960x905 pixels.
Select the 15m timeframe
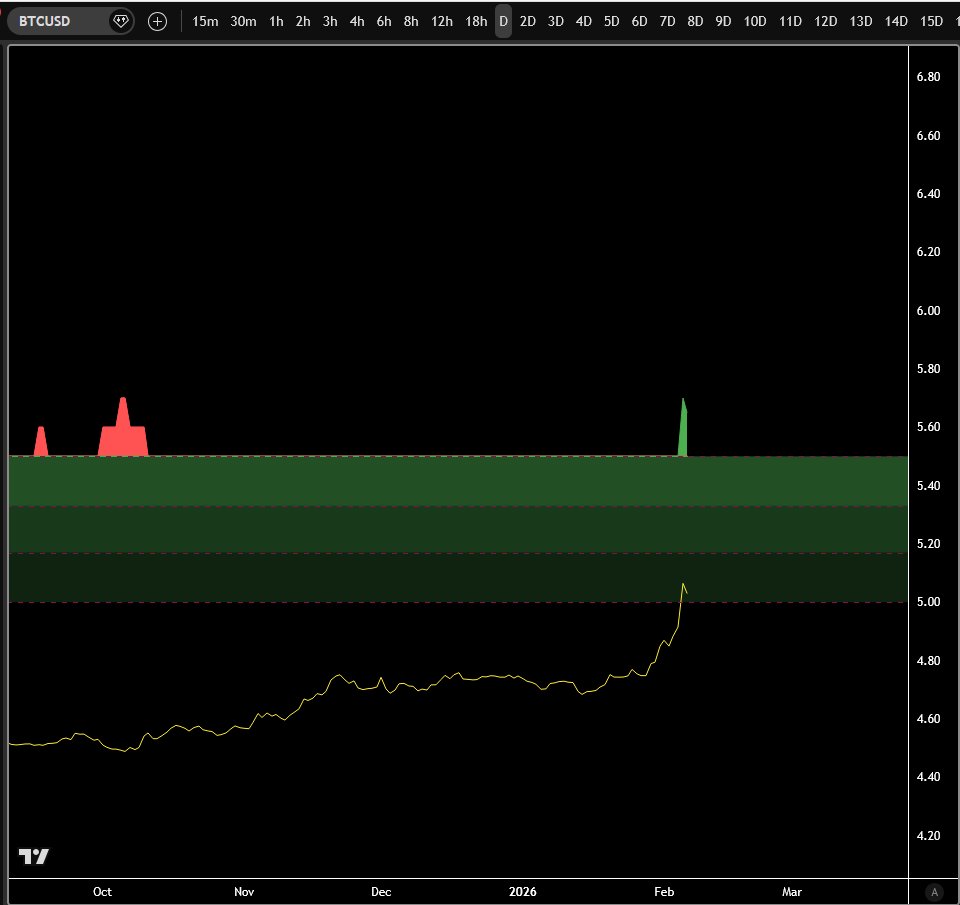point(205,21)
